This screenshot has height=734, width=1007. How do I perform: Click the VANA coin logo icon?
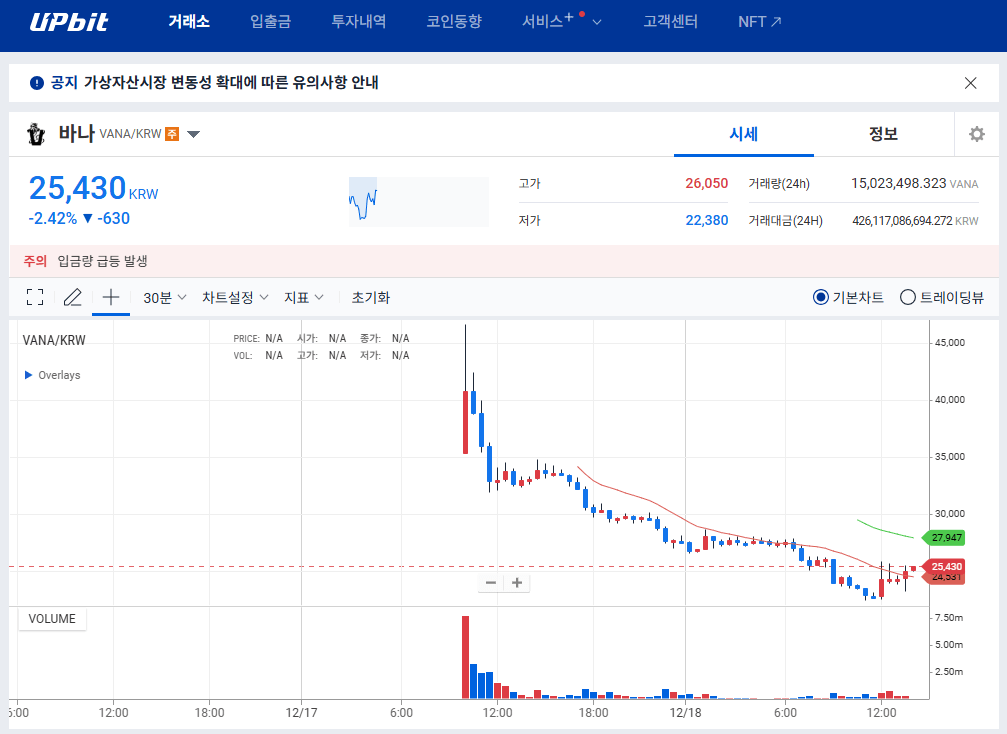36,134
